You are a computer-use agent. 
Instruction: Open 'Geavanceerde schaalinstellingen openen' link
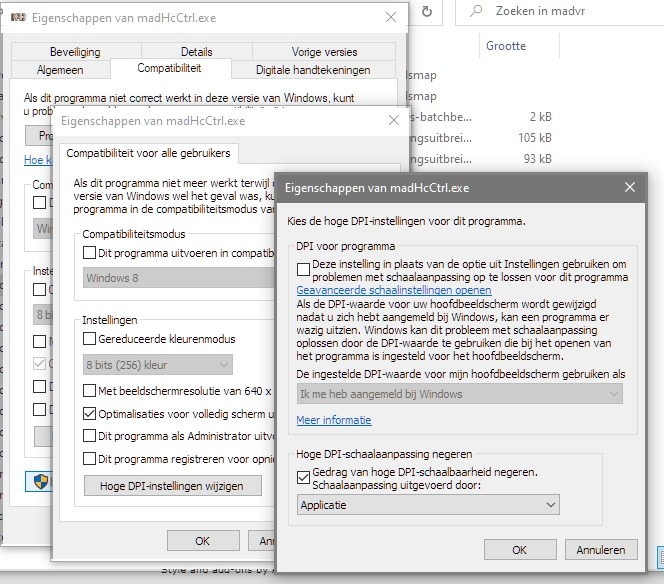click(394, 290)
